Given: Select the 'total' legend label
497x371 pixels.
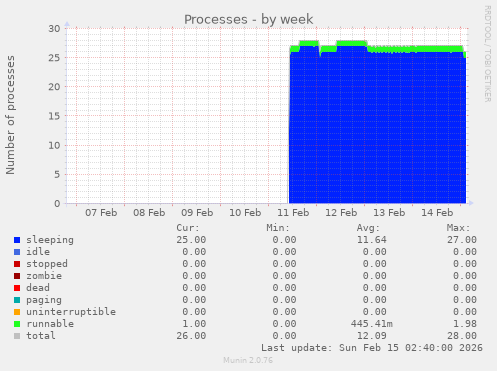Looking at the screenshot, I should (x=41, y=336).
